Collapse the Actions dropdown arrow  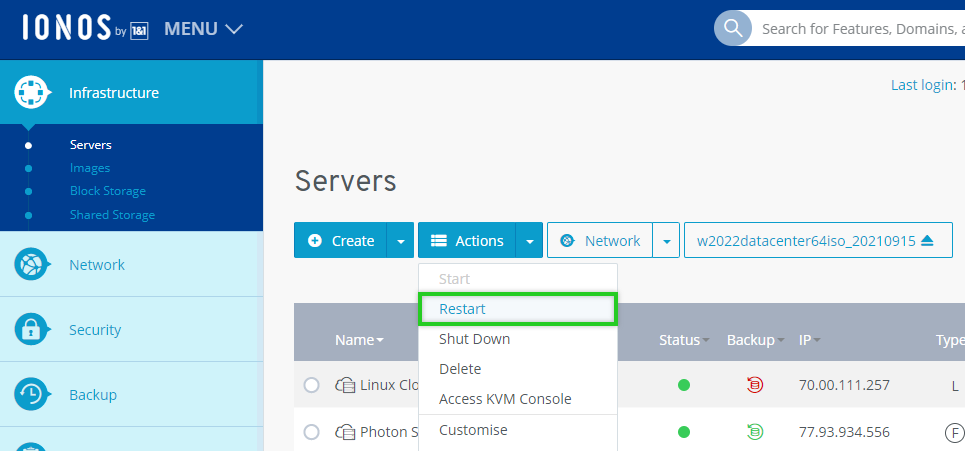529,241
